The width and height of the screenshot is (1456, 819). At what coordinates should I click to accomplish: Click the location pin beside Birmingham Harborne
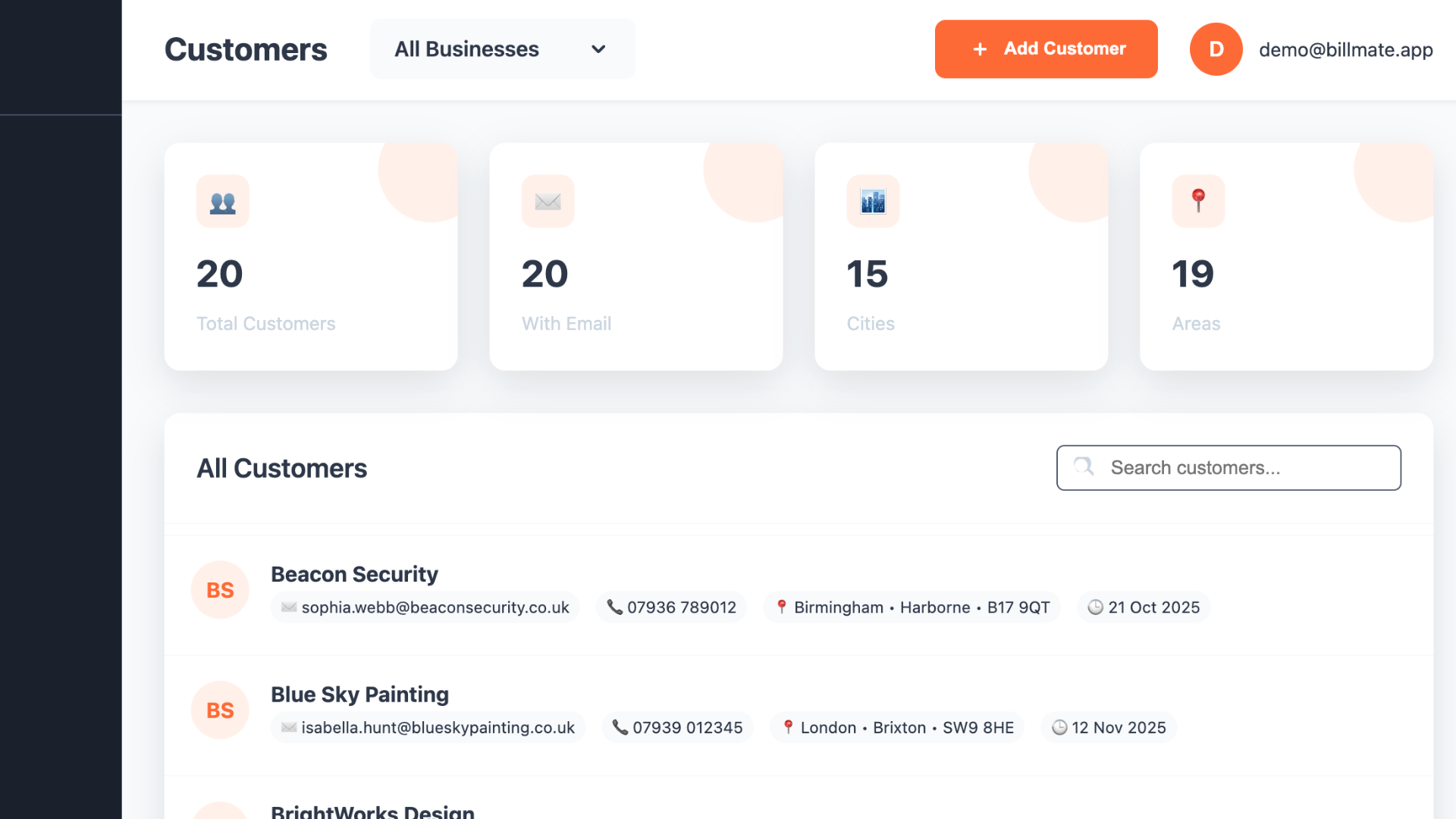coord(780,607)
